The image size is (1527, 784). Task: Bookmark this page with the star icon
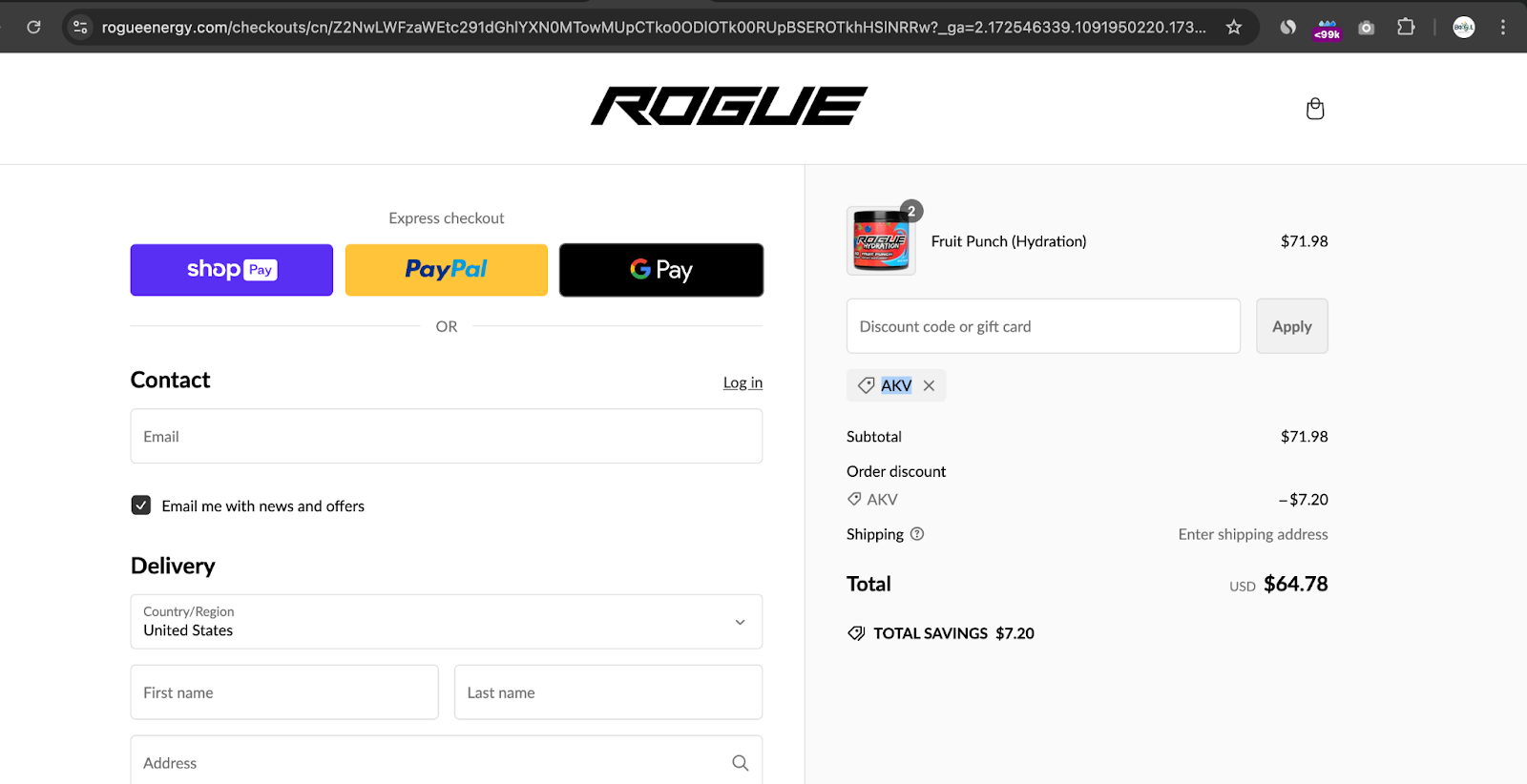(1234, 27)
